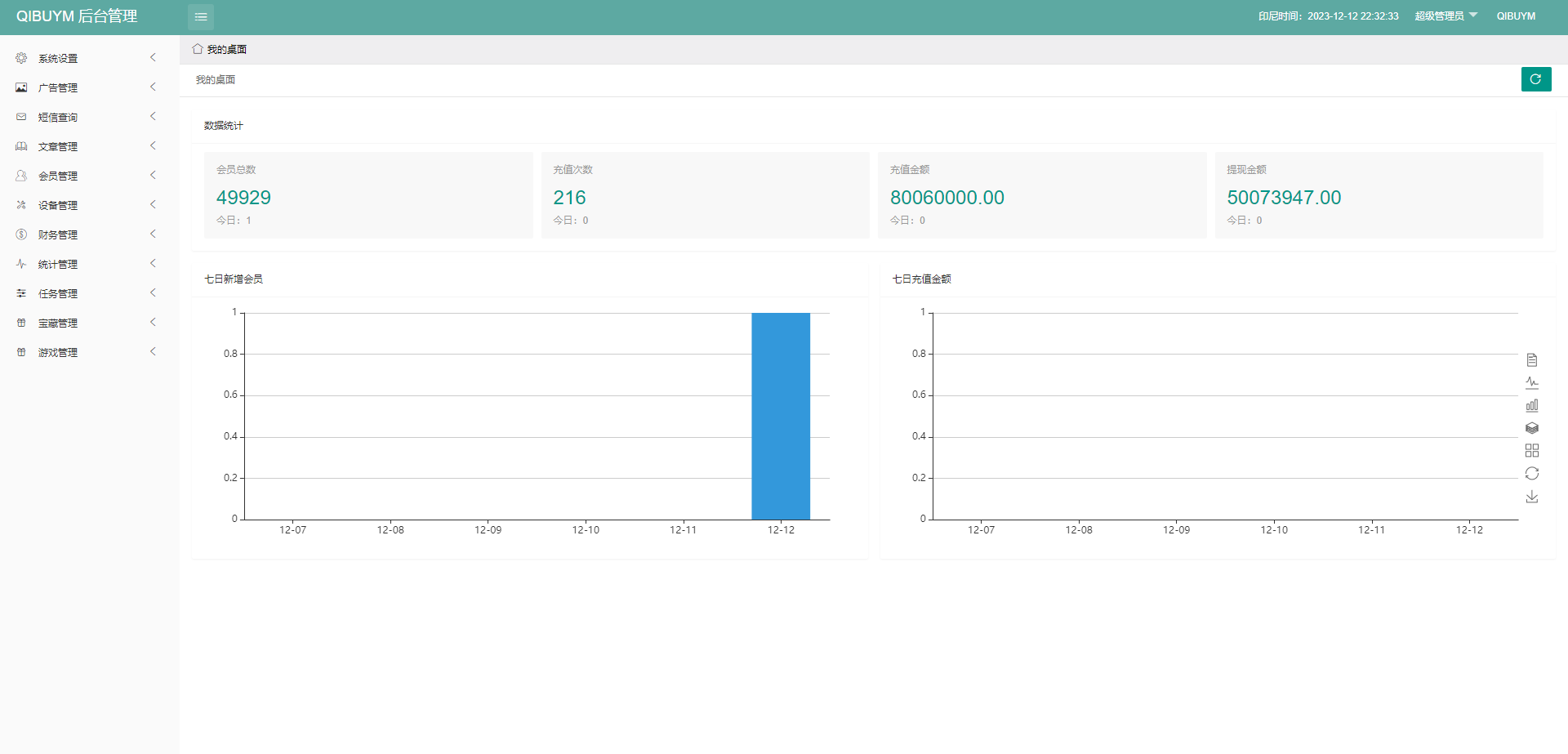
Task: Toggle sidebar with the hamburger menu icon
Action: click(201, 16)
